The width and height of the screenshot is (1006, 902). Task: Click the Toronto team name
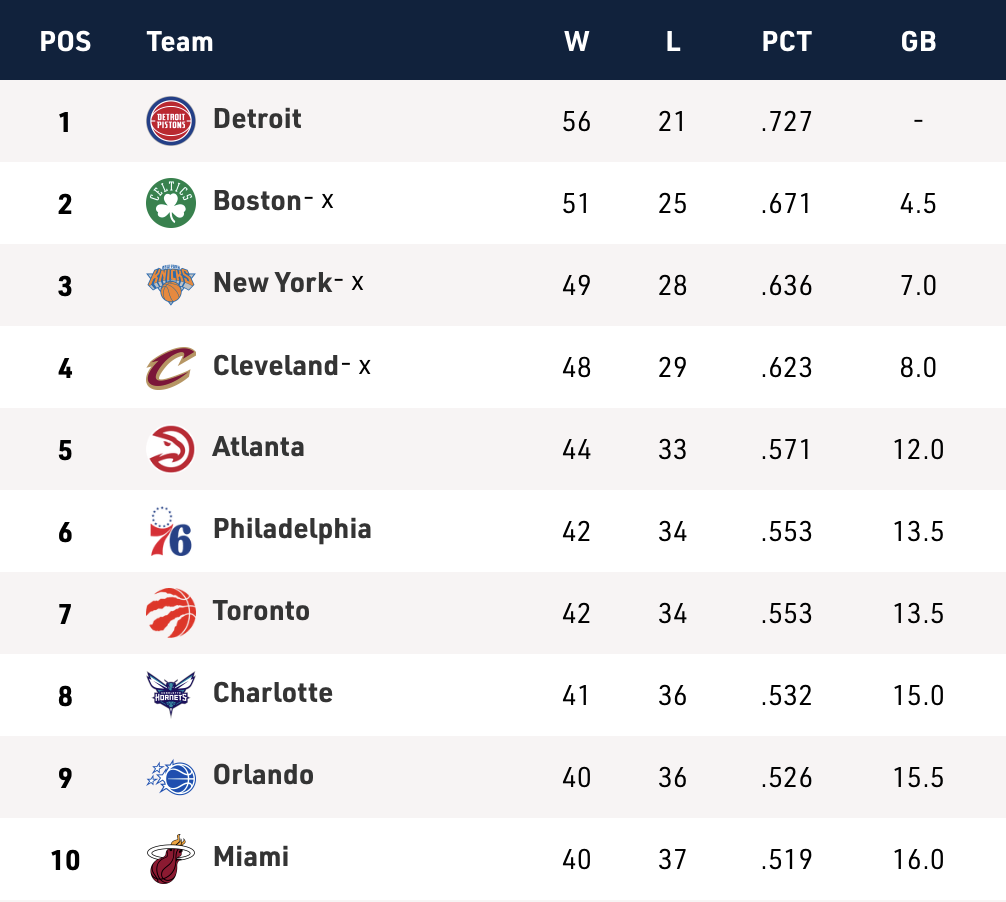click(261, 611)
